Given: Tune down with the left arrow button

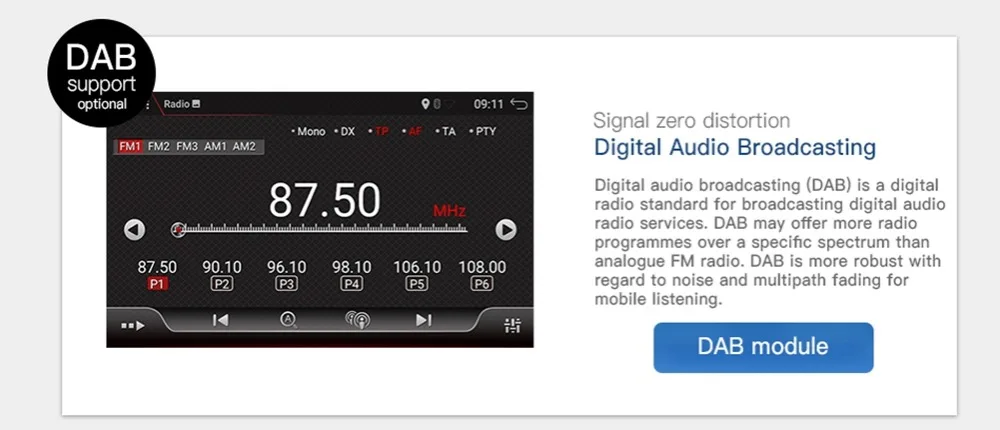Looking at the screenshot, I should tap(134, 230).
